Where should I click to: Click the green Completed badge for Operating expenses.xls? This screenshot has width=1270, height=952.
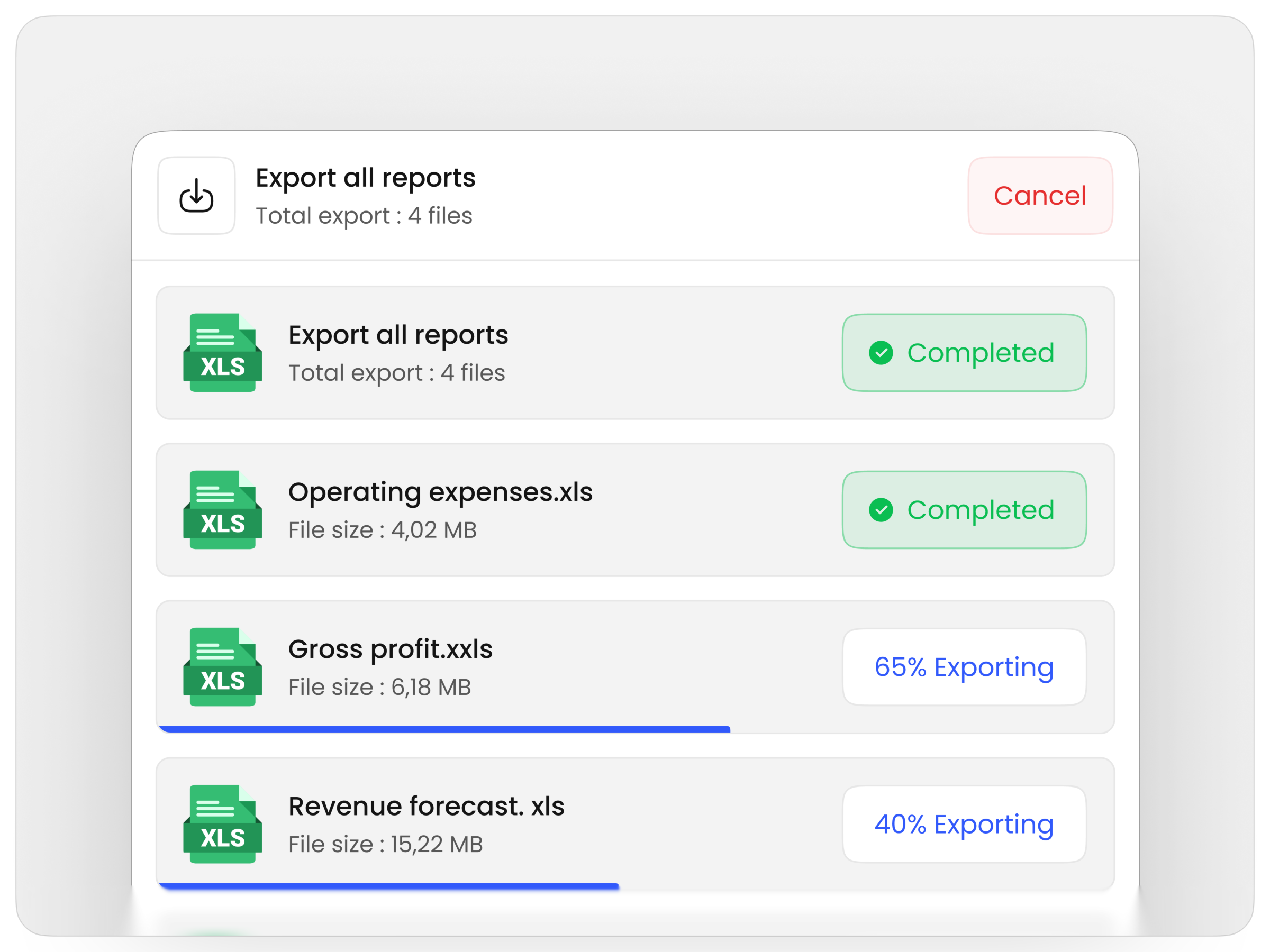(964, 509)
